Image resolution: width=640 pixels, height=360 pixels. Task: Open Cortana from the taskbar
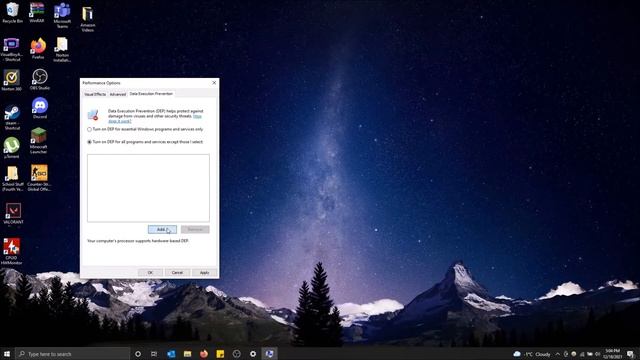[x=138, y=354]
